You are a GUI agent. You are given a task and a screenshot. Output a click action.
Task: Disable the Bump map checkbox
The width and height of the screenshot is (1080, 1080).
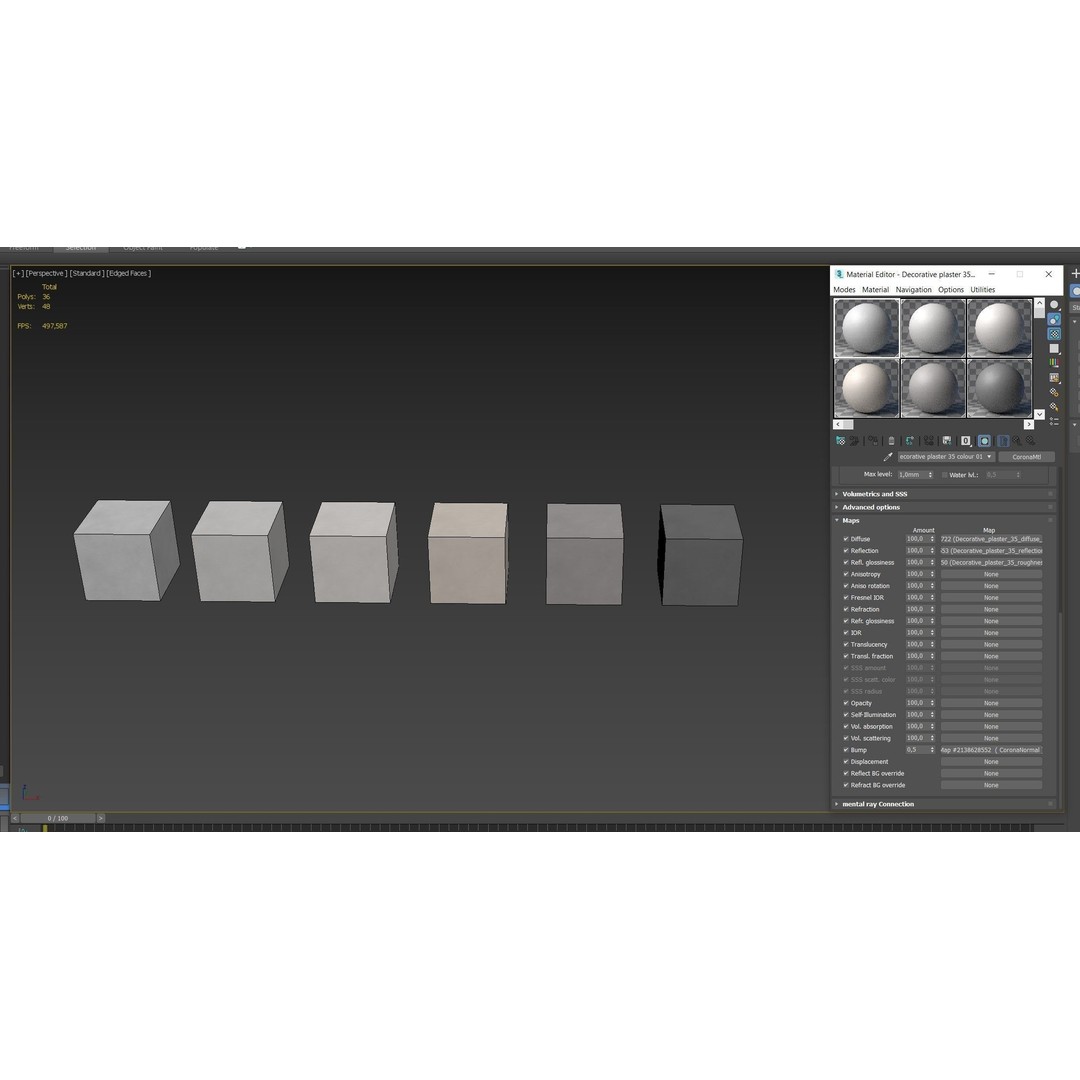[x=846, y=750]
